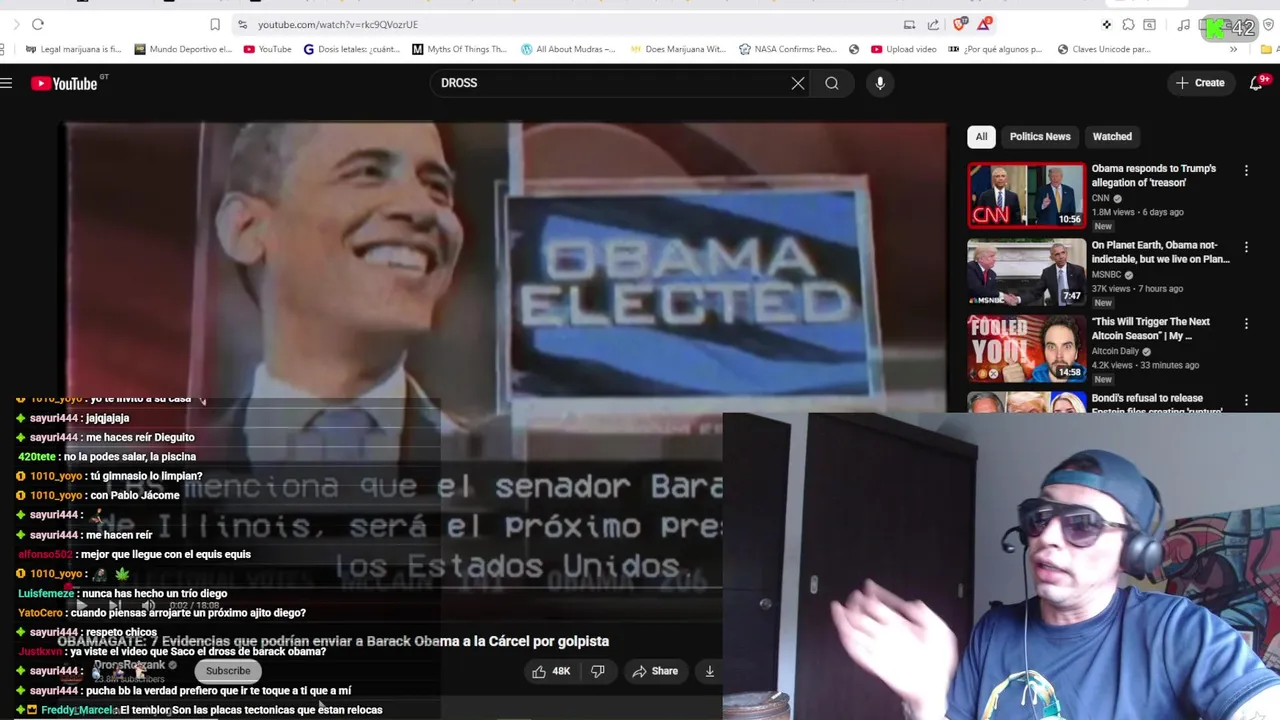Image resolution: width=1280 pixels, height=720 pixels.
Task: Select the All filter chip
Action: (981, 137)
